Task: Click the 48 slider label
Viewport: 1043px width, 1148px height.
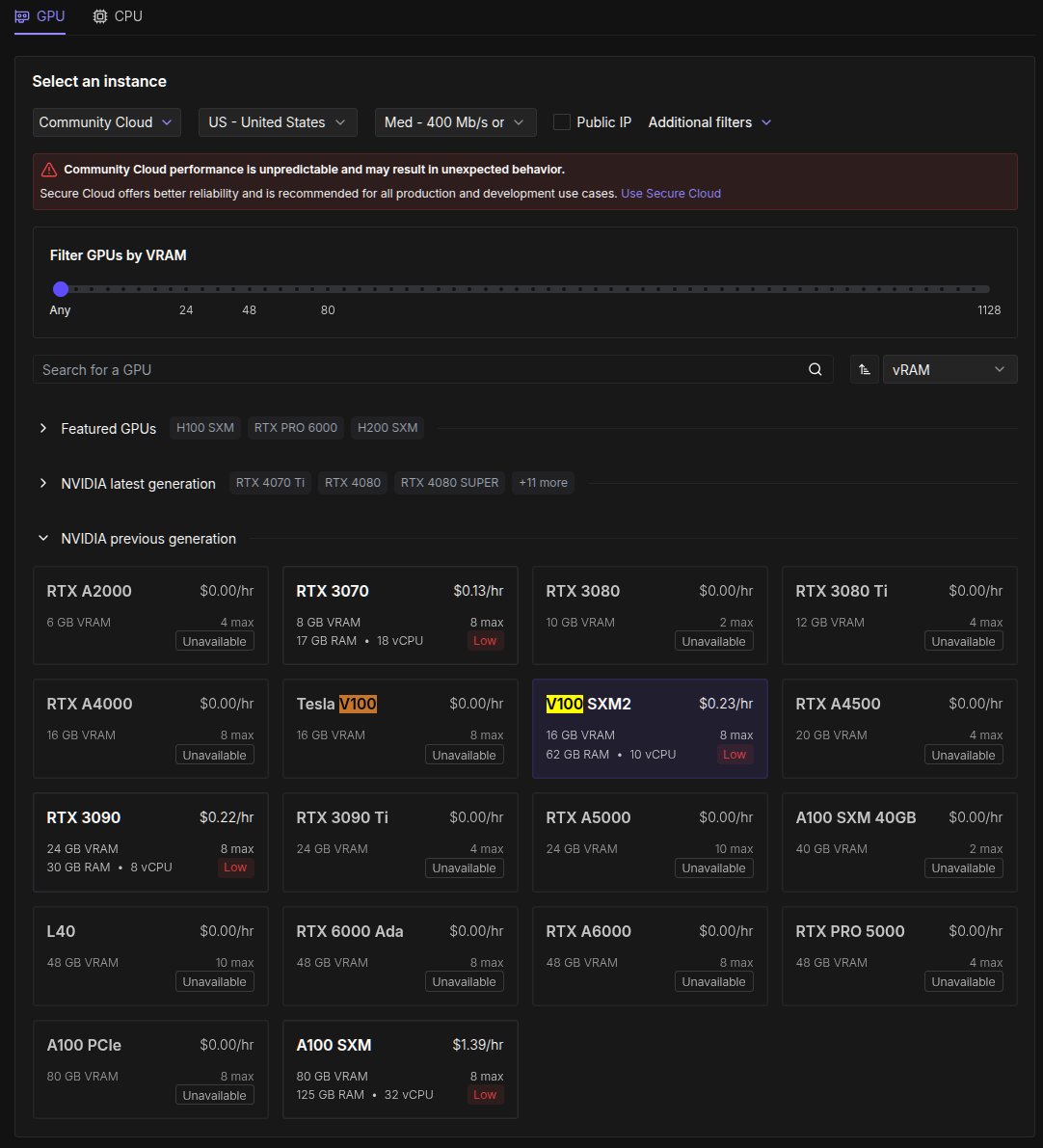Action: [x=249, y=310]
